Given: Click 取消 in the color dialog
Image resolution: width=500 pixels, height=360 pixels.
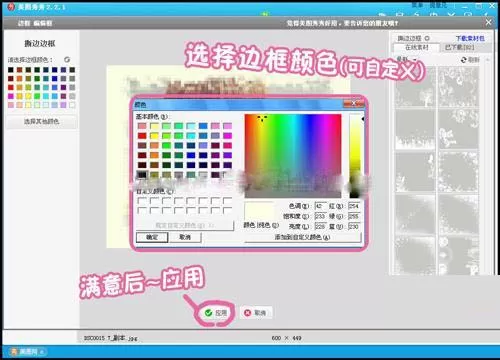Looking at the screenshot, I should tap(185, 237).
